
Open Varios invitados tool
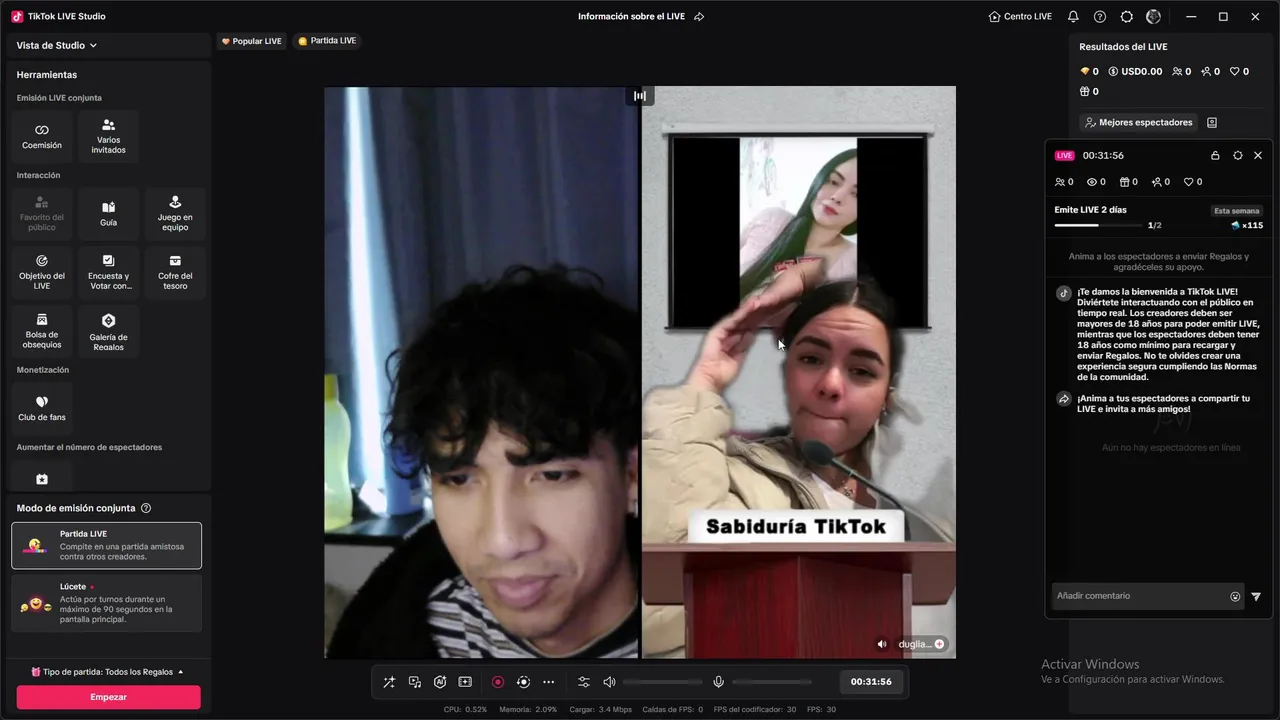[108, 137]
